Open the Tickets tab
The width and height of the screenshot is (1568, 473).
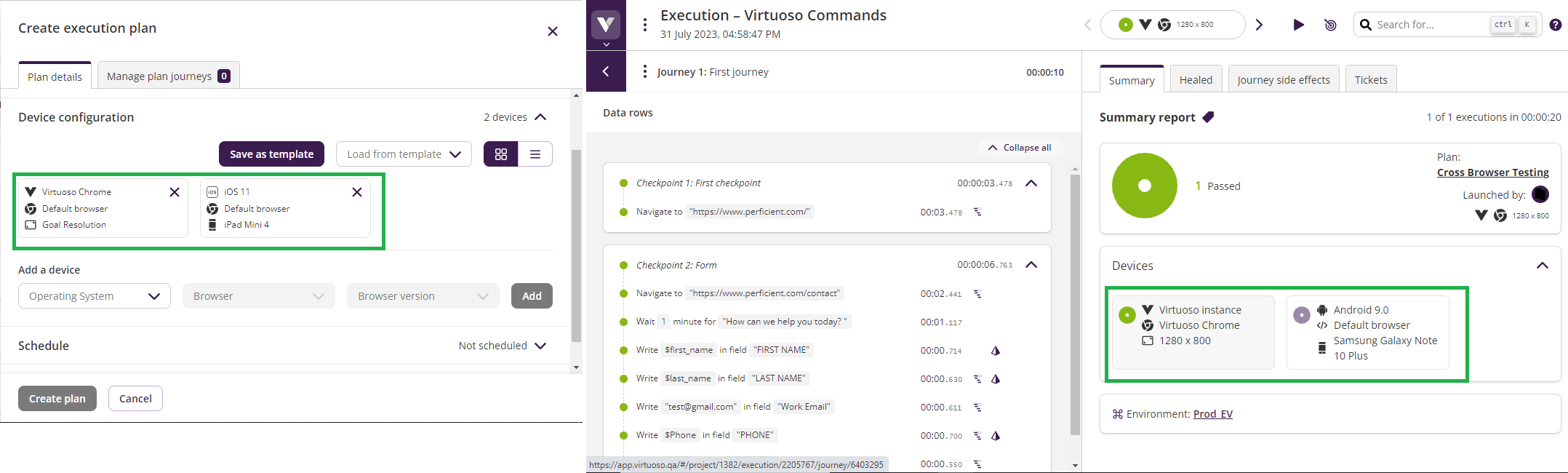click(1371, 80)
